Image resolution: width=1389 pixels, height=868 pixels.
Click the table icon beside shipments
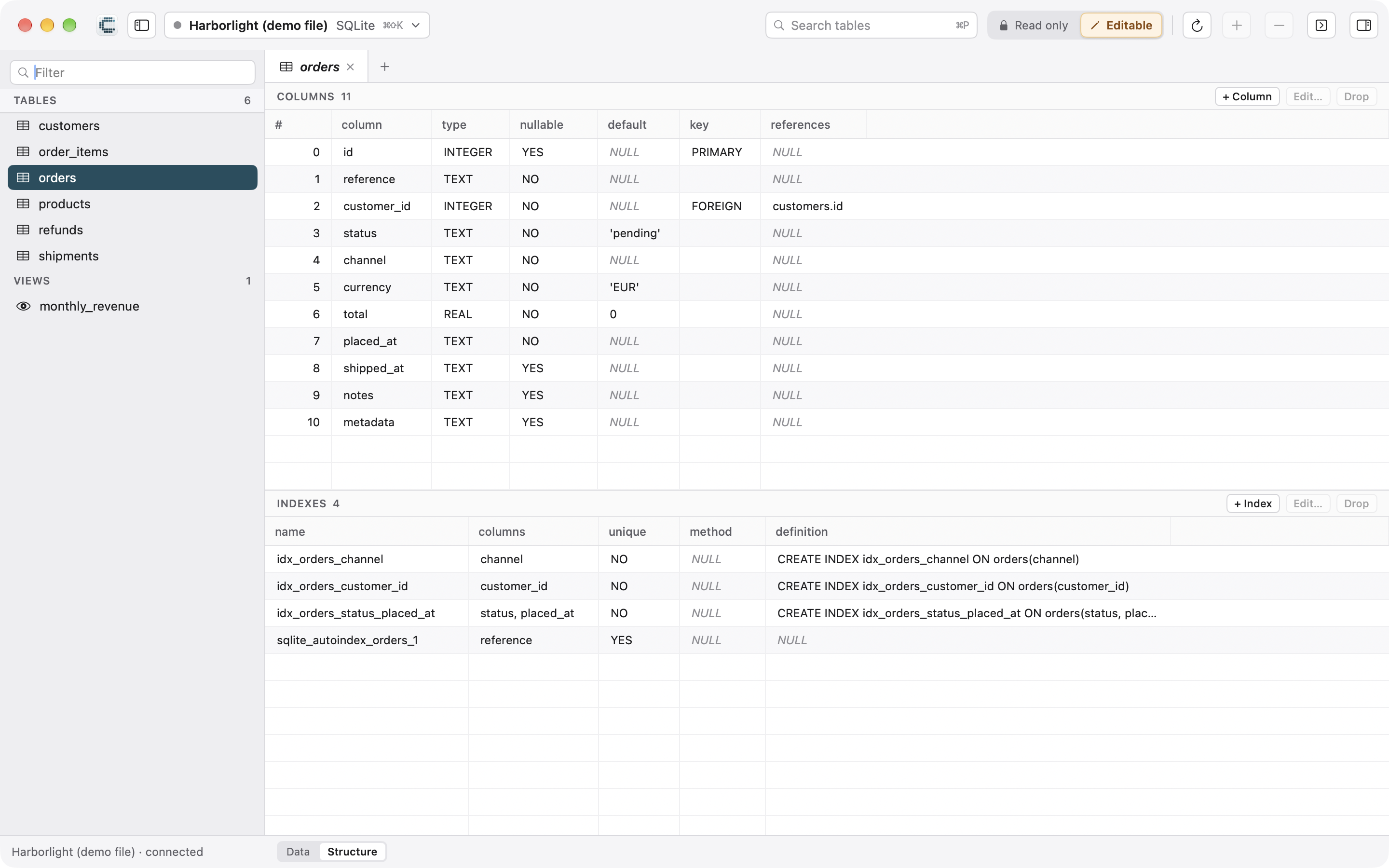click(23, 256)
